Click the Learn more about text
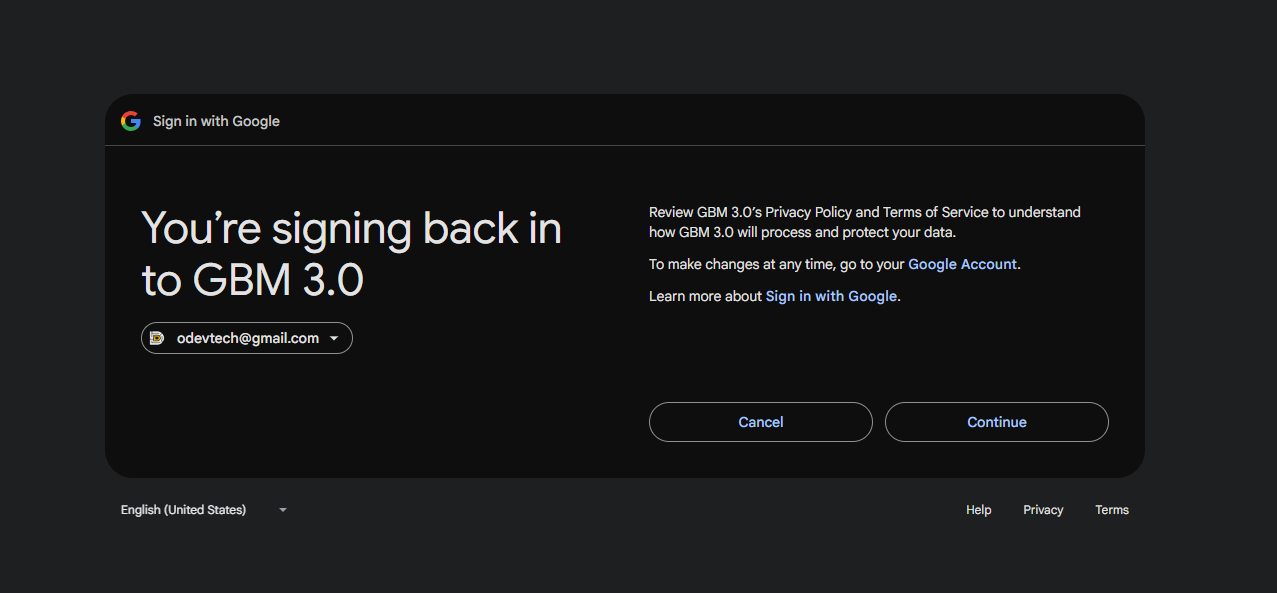Screen dimensions: 1277x593 pos(705,296)
